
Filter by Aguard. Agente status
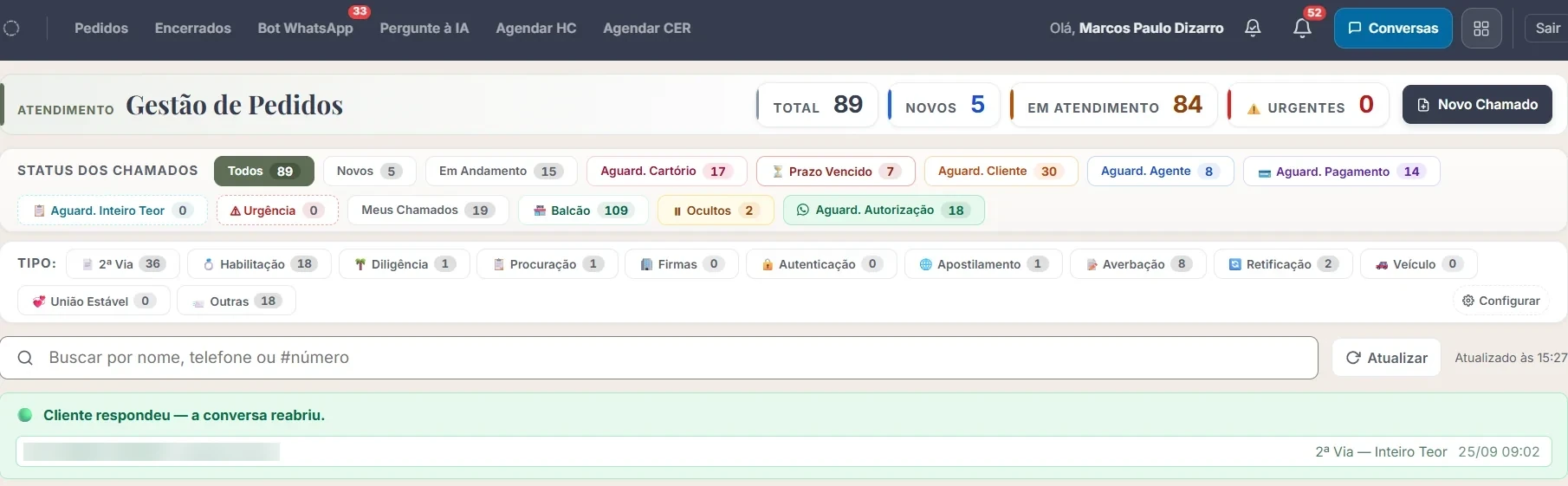pyautogui.click(x=1160, y=171)
